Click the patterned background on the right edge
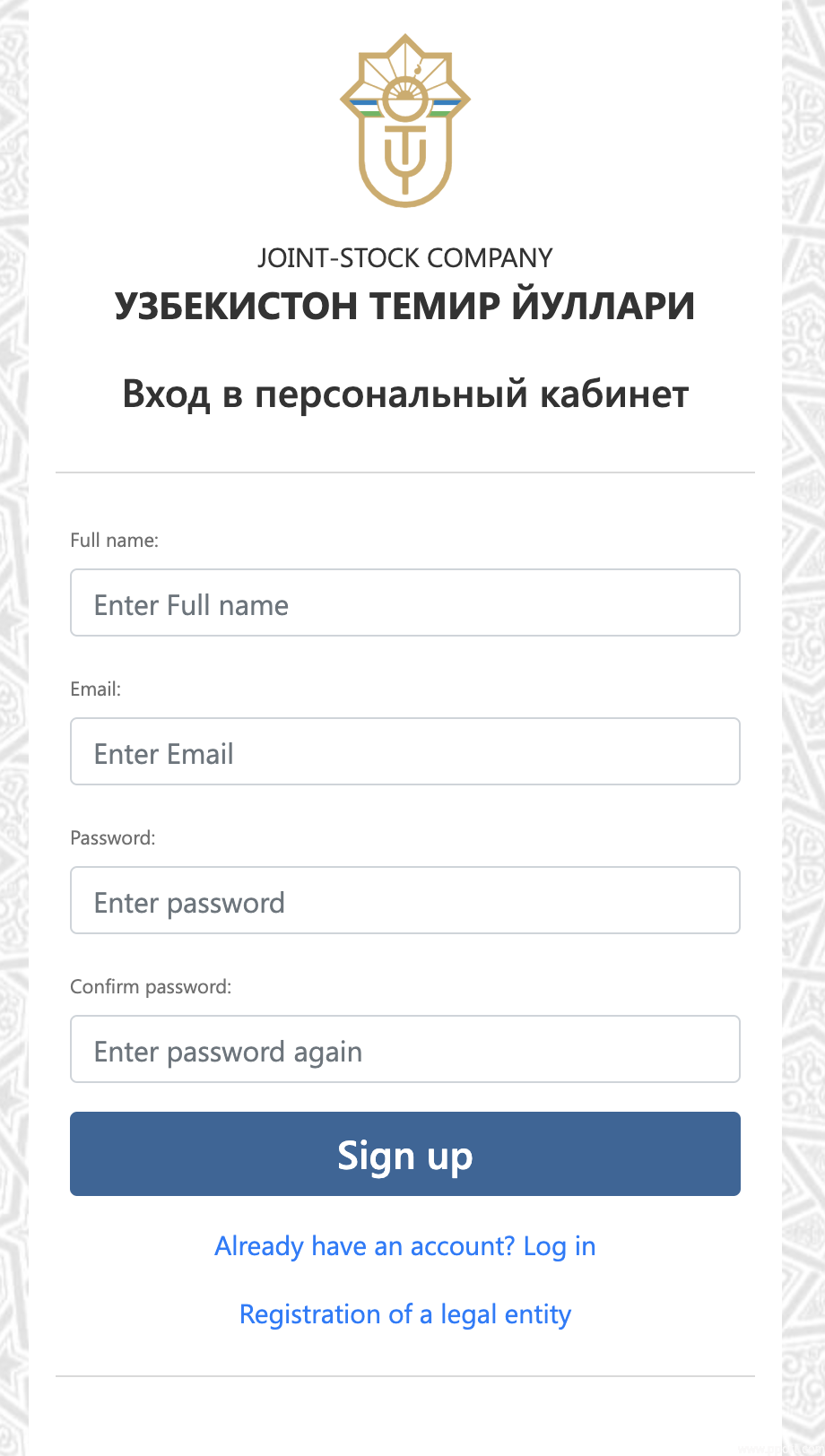The width and height of the screenshot is (825, 1456). click(803, 717)
